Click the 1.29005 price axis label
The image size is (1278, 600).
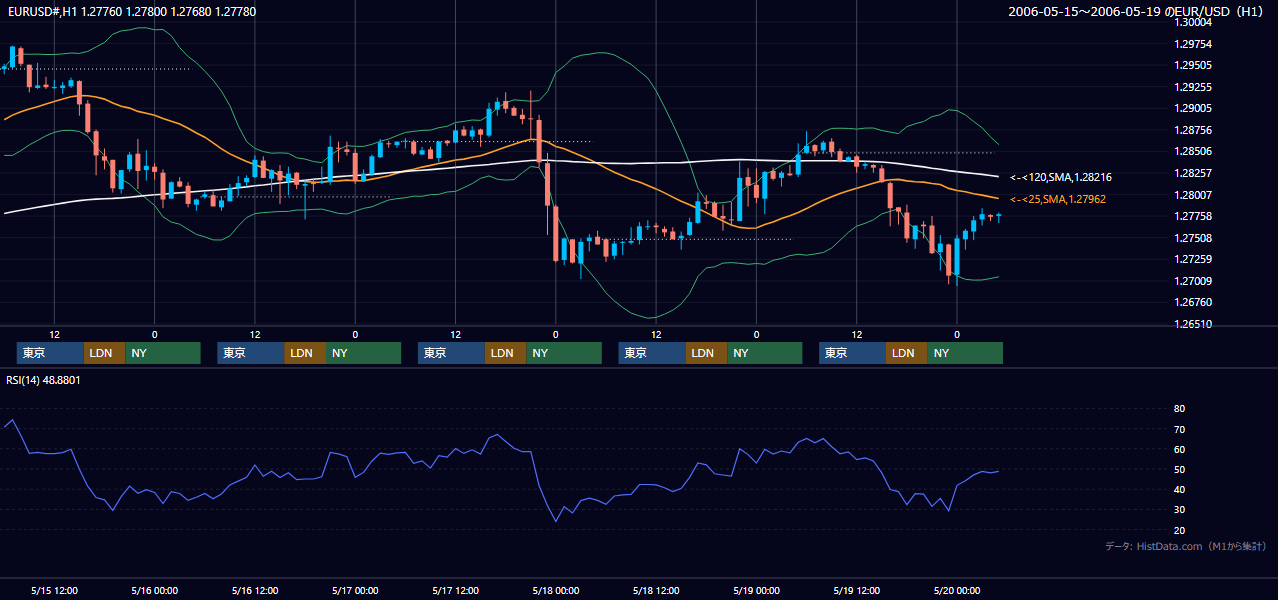coord(1192,108)
